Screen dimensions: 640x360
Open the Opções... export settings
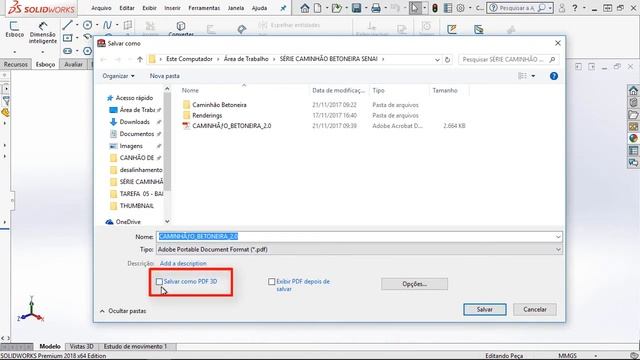pyautogui.click(x=414, y=284)
